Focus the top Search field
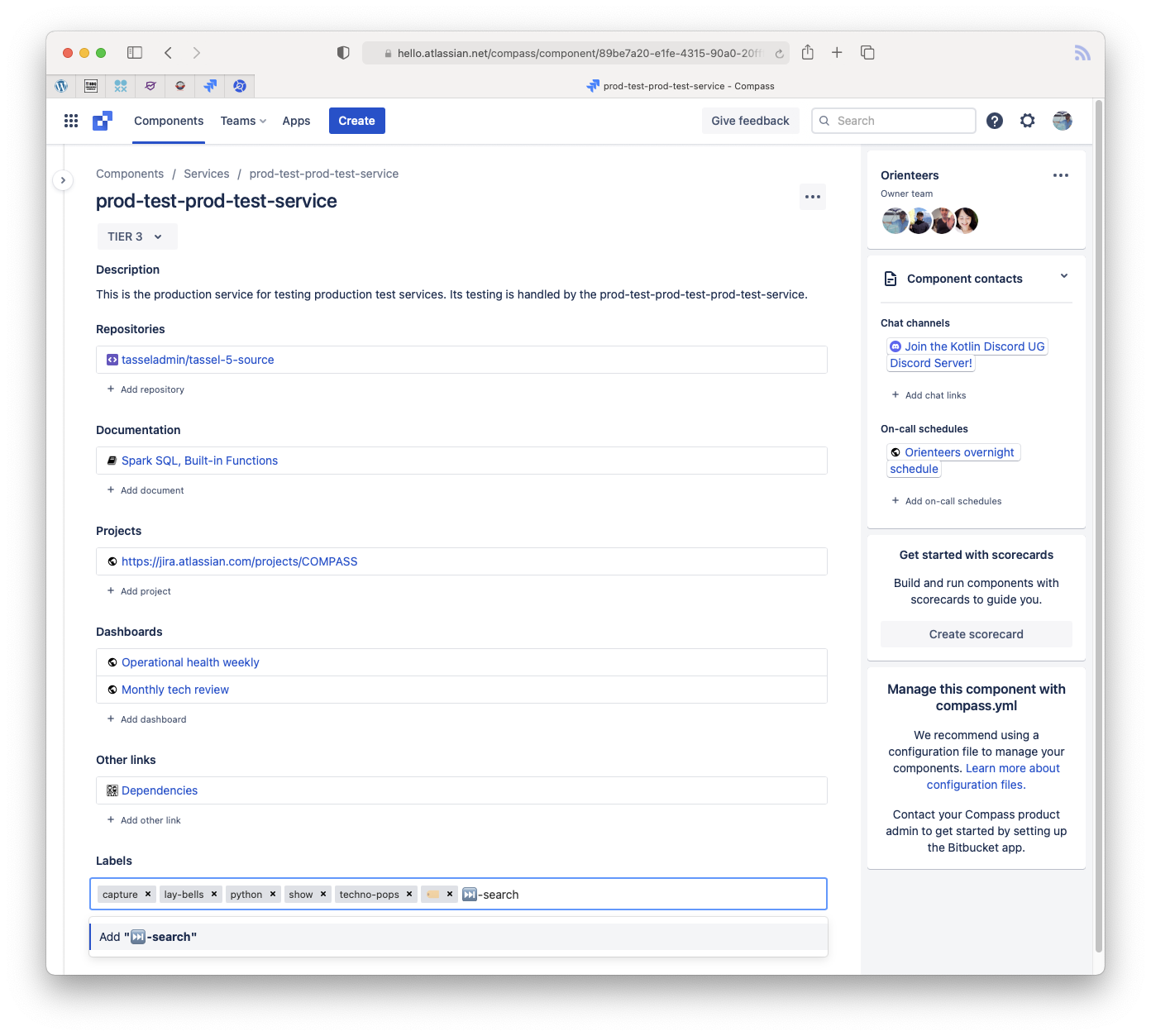 click(893, 121)
